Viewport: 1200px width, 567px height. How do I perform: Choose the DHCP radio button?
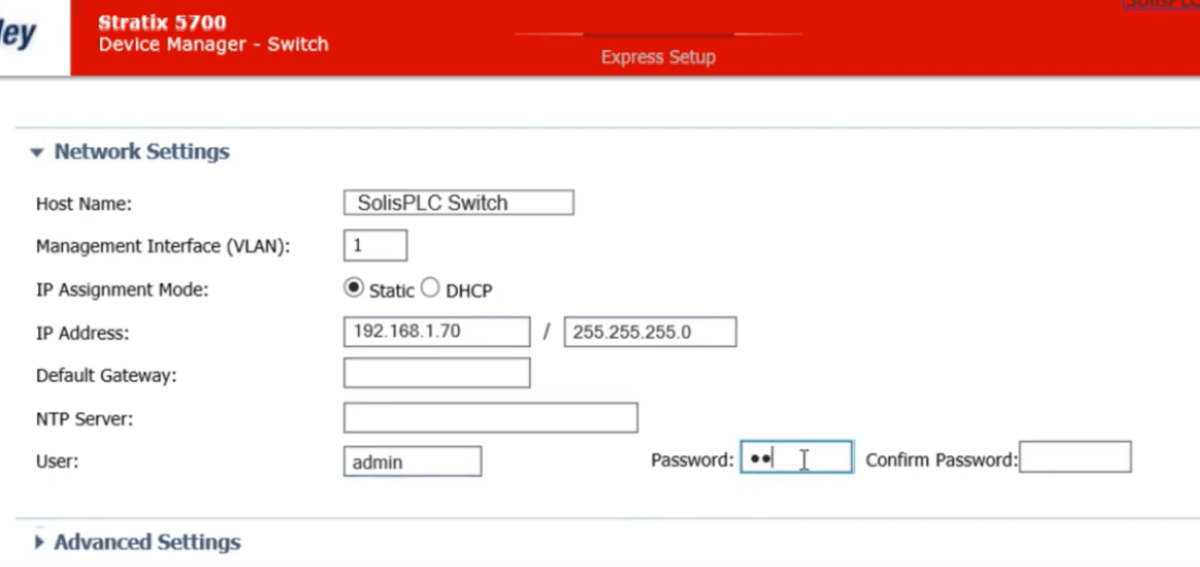pos(430,288)
